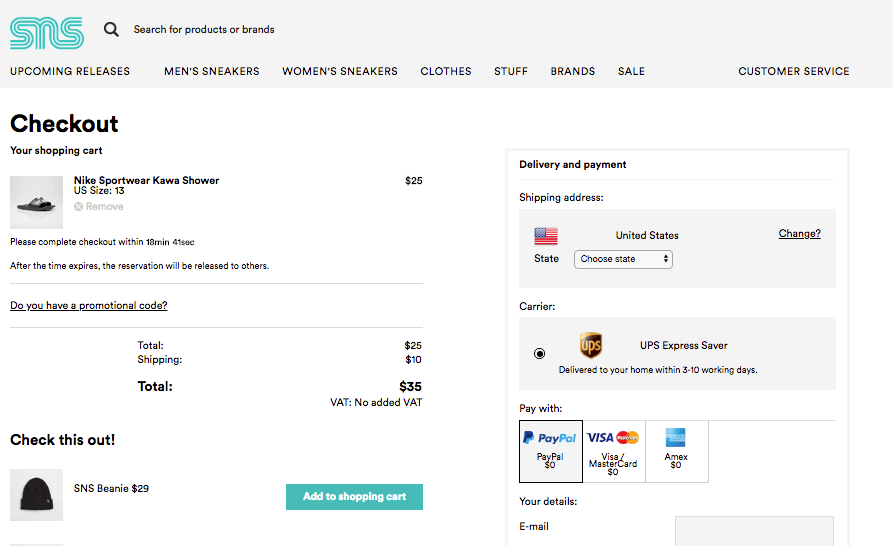893x546 pixels.
Task: Click the United States flag icon
Action: pos(546,236)
